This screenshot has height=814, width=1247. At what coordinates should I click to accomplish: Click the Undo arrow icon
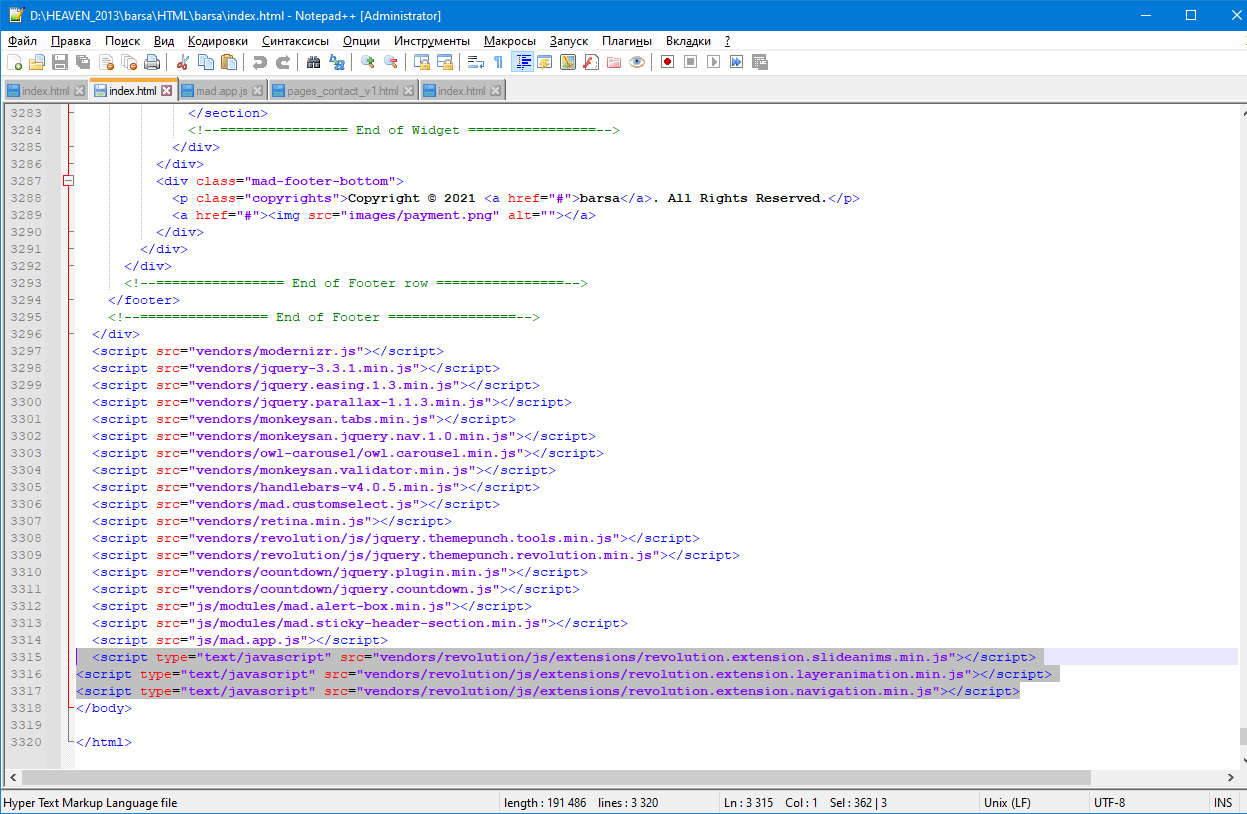260,62
